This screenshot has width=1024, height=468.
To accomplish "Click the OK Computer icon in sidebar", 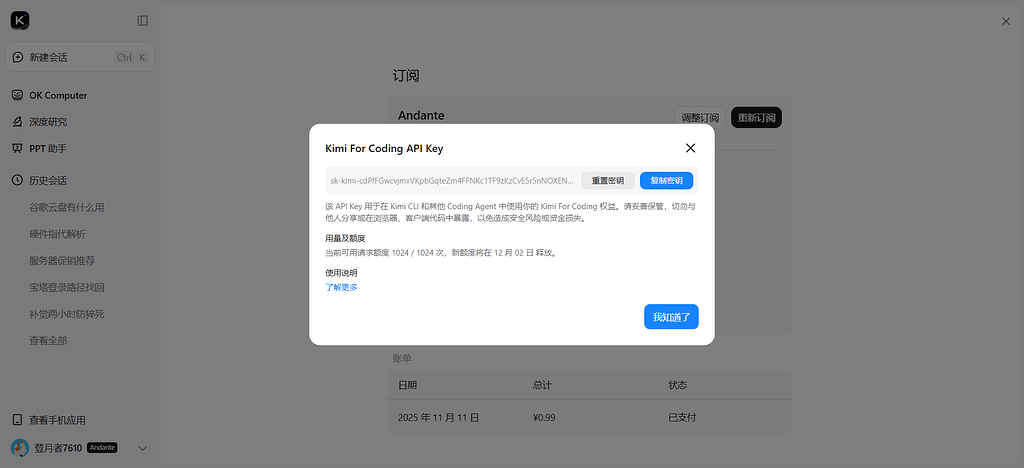I will pos(18,95).
